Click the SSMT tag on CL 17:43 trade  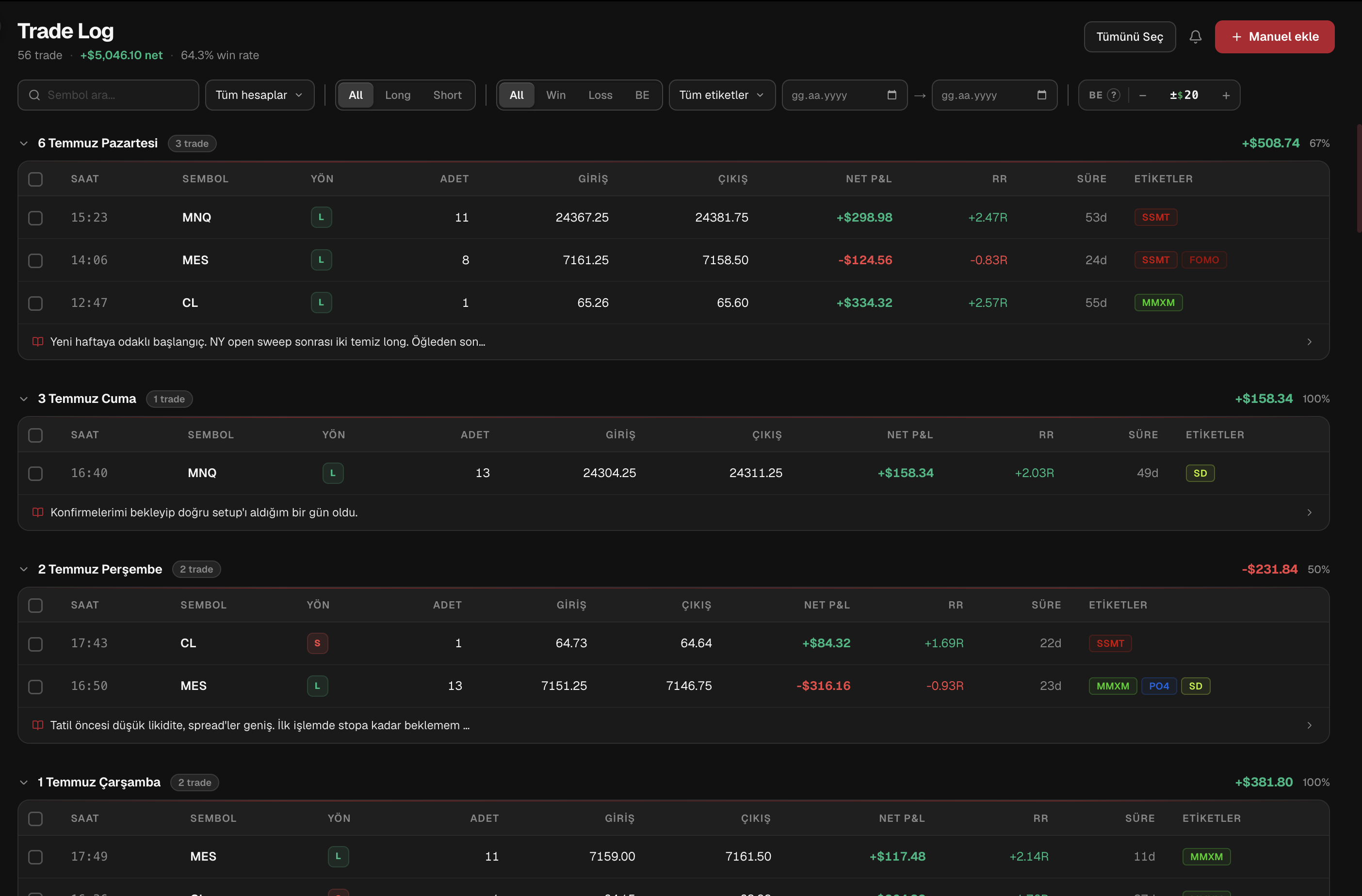[x=1110, y=643]
